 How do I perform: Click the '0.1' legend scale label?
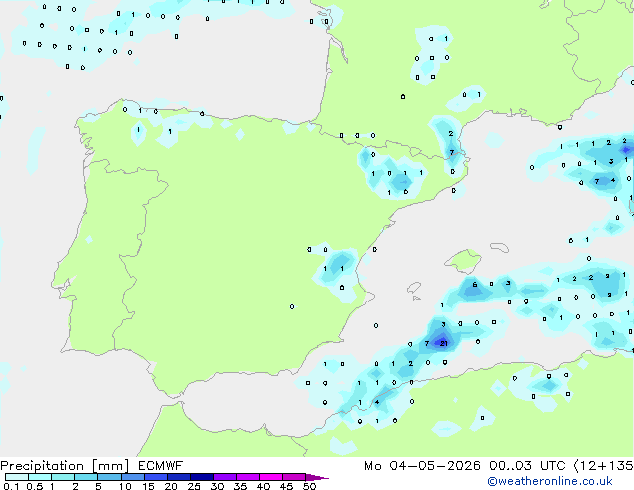point(11,486)
